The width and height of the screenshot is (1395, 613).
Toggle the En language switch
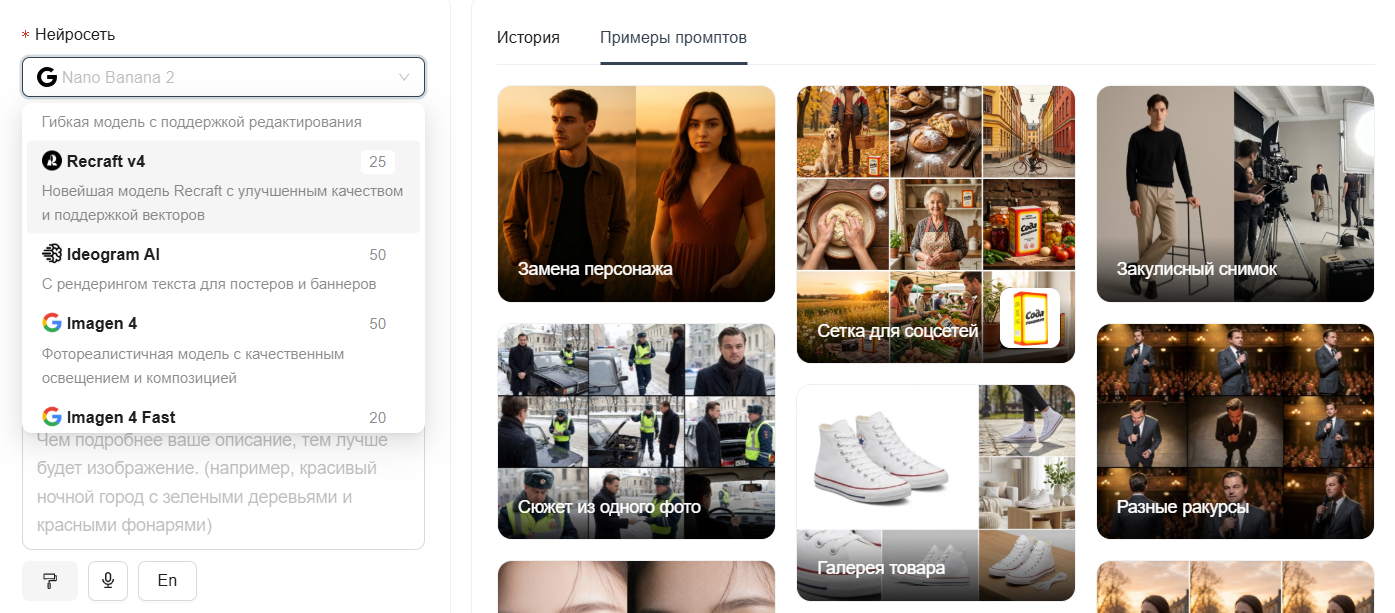pyautogui.click(x=167, y=581)
